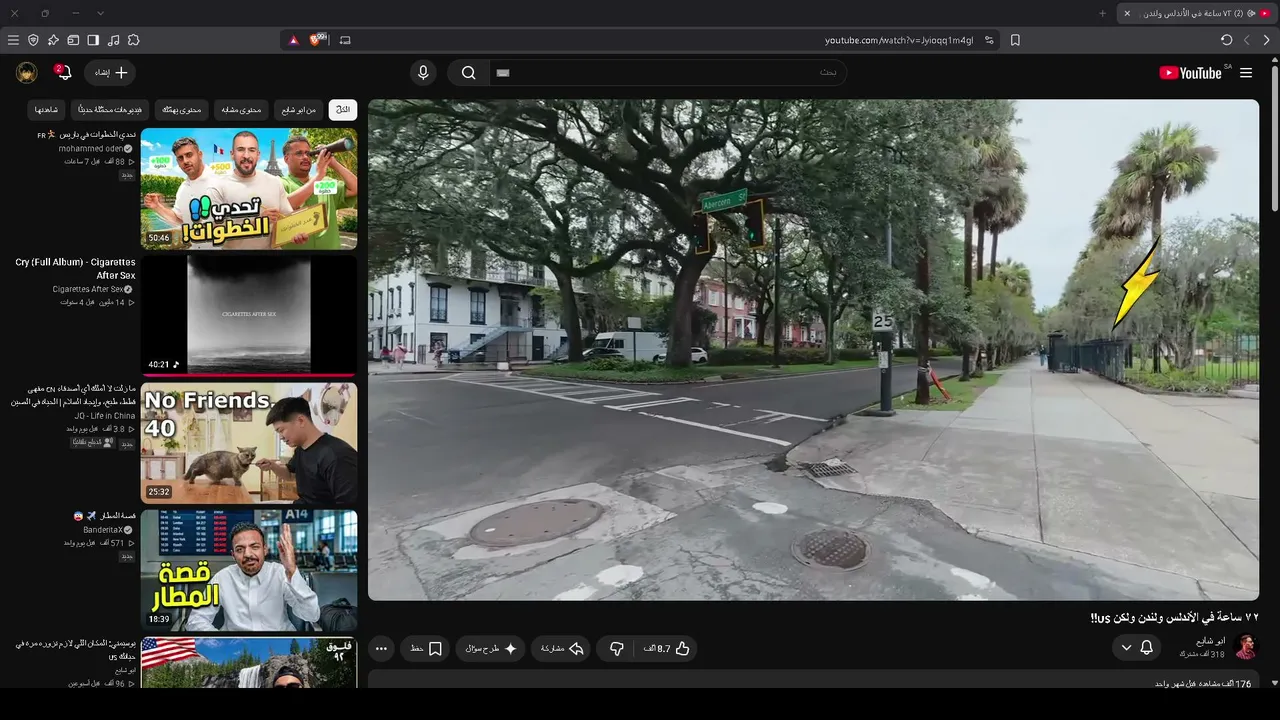Open more actions three-dot menu
The image size is (1280, 720).
click(x=381, y=649)
